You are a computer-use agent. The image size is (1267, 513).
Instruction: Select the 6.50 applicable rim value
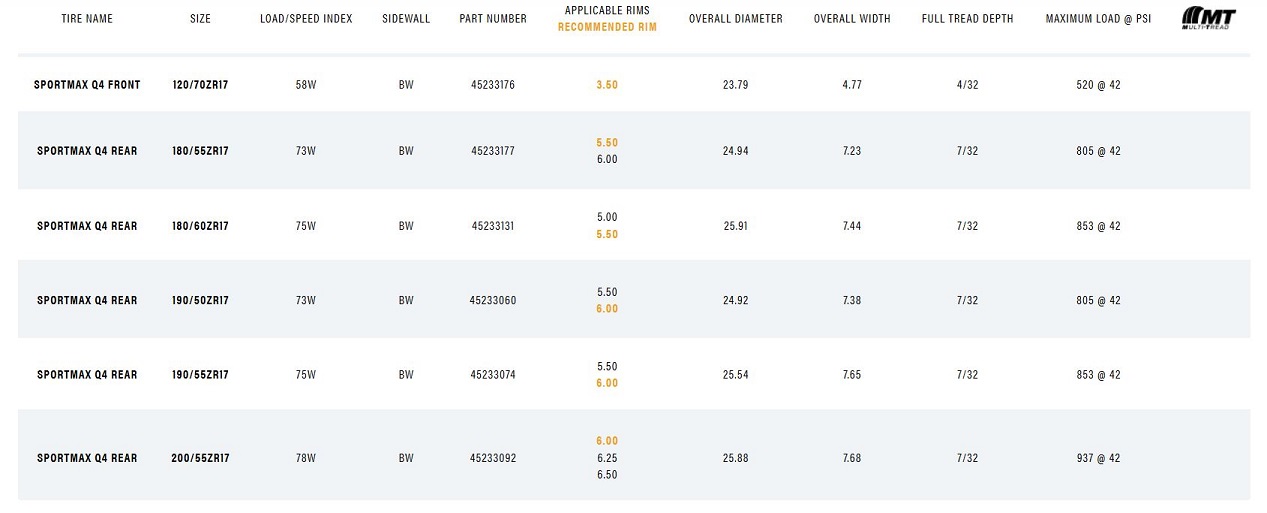pyautogui.click(x=607, y=475)
